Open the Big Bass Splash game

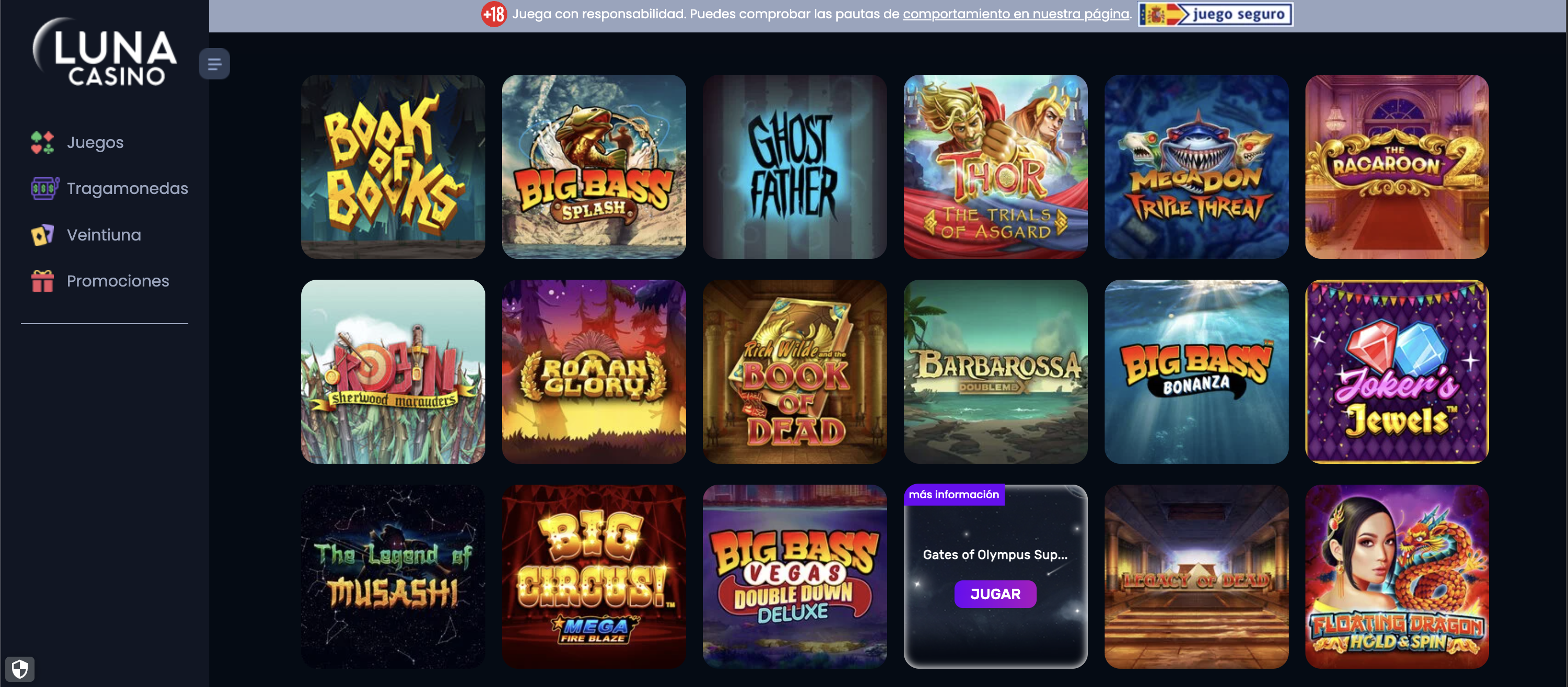point(594,167)
